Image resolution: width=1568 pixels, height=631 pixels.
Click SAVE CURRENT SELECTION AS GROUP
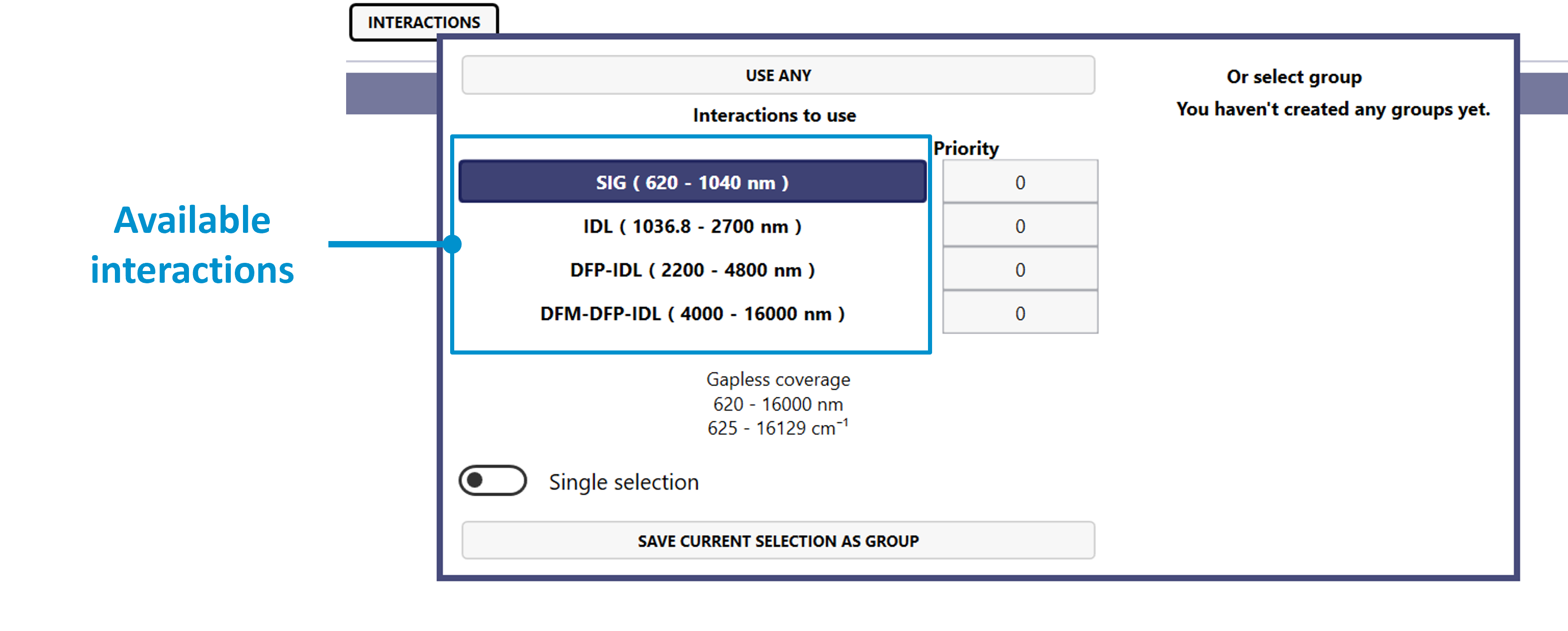(778, 540)
